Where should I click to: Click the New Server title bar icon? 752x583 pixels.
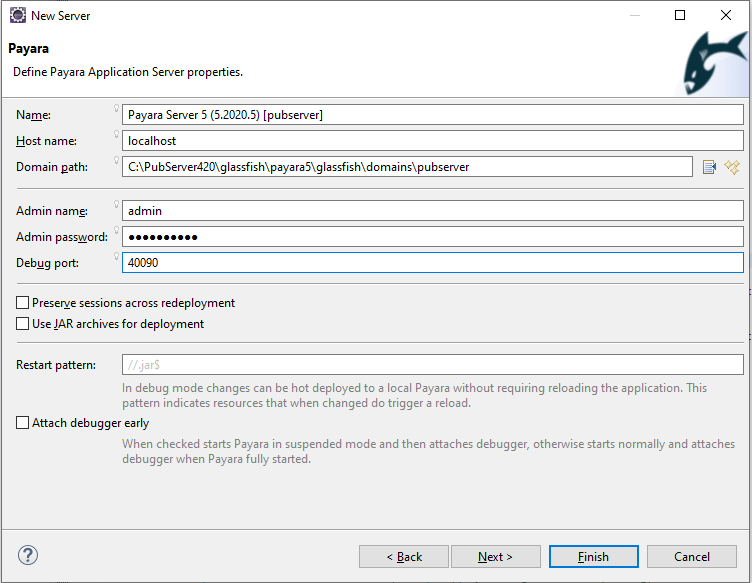point(17,15)
